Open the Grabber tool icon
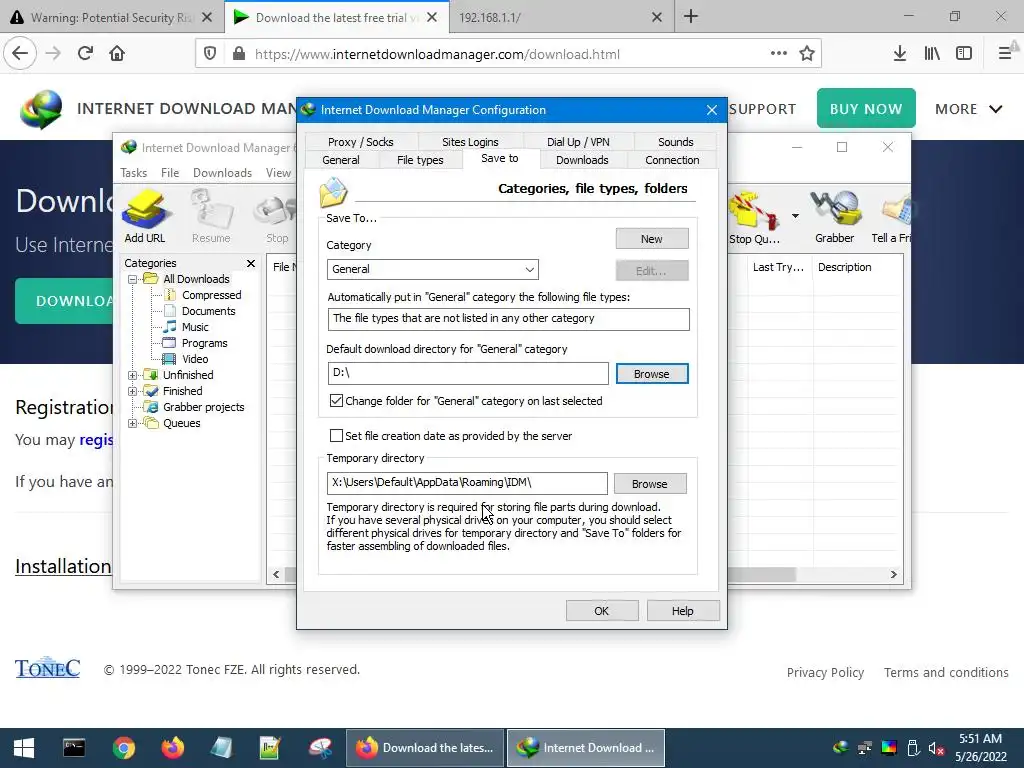This screenshot has width=1024, height=768. coord(834,217)
